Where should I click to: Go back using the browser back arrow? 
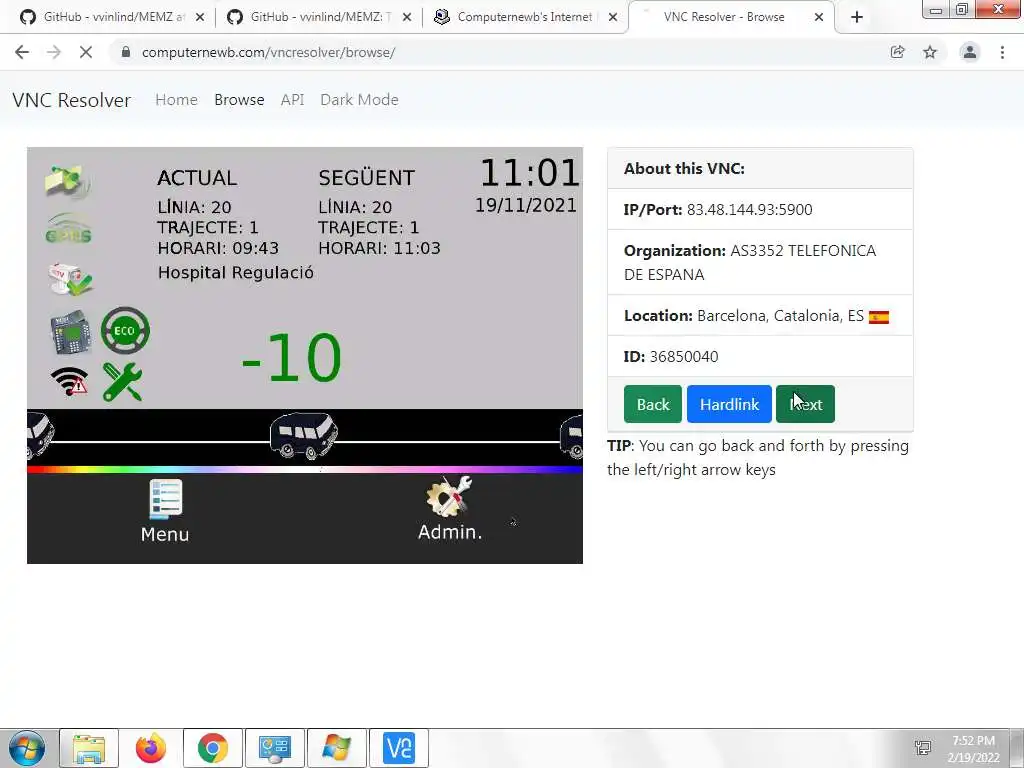(x=22, y=52)
